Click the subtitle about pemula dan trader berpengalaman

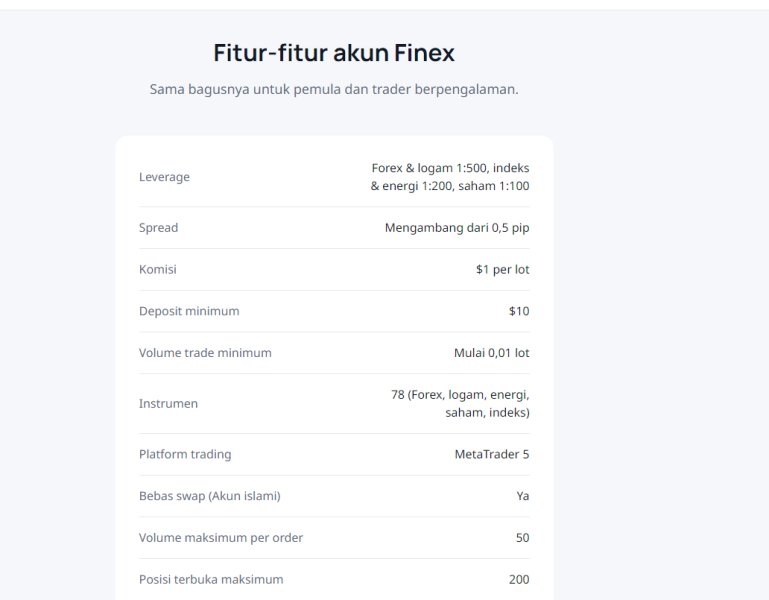(334, 89)
